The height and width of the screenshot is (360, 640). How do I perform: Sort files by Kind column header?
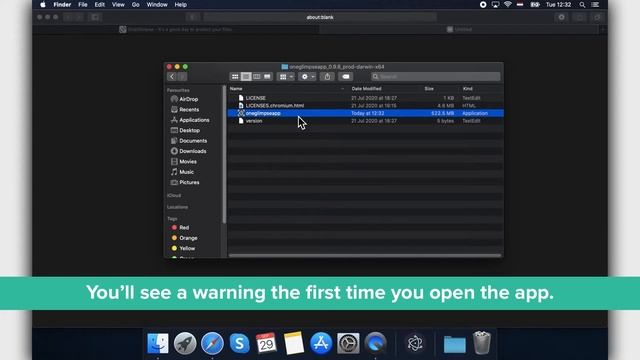467,89
